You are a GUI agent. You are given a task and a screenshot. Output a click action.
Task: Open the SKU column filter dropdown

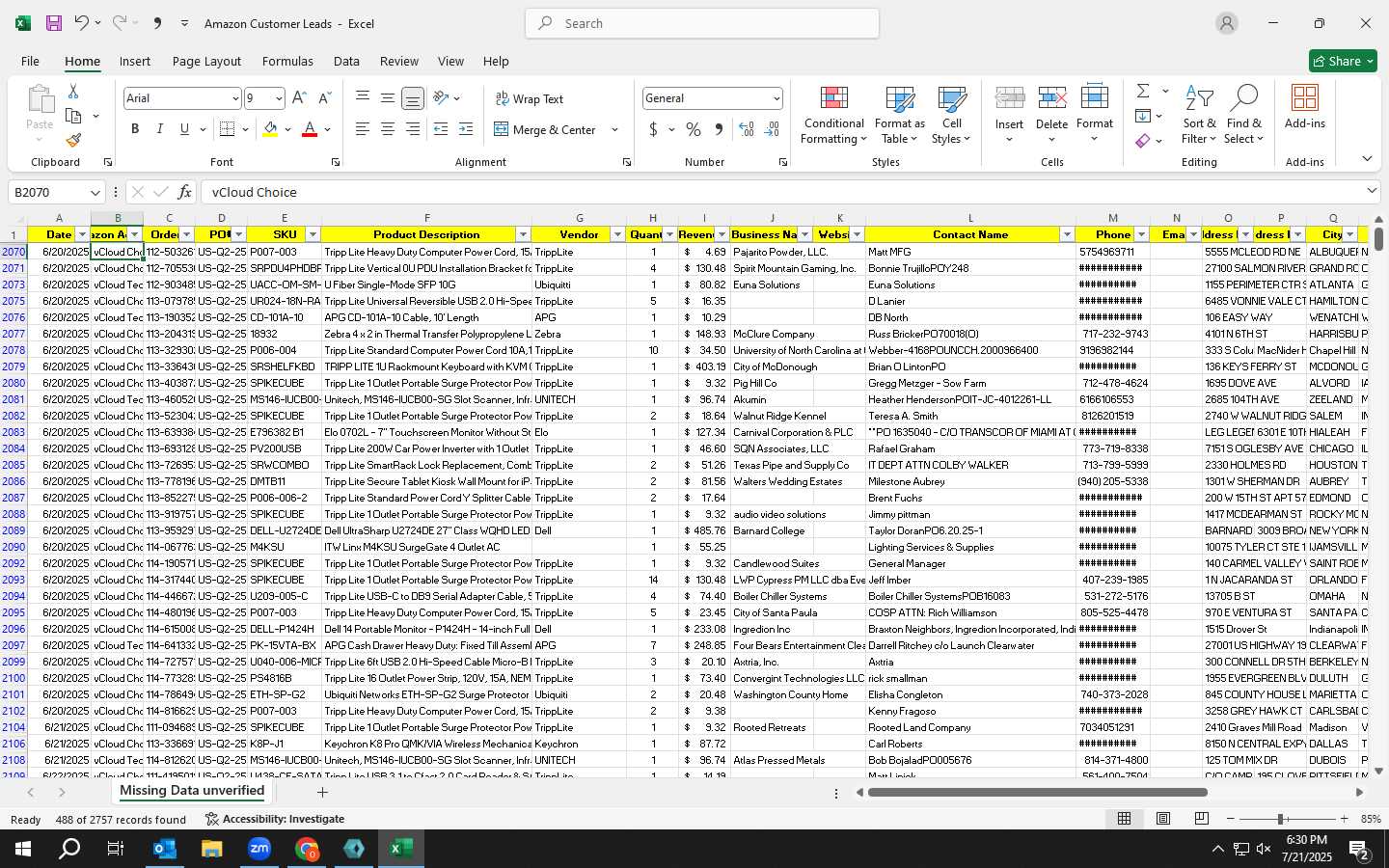click(x=313, y=234)
